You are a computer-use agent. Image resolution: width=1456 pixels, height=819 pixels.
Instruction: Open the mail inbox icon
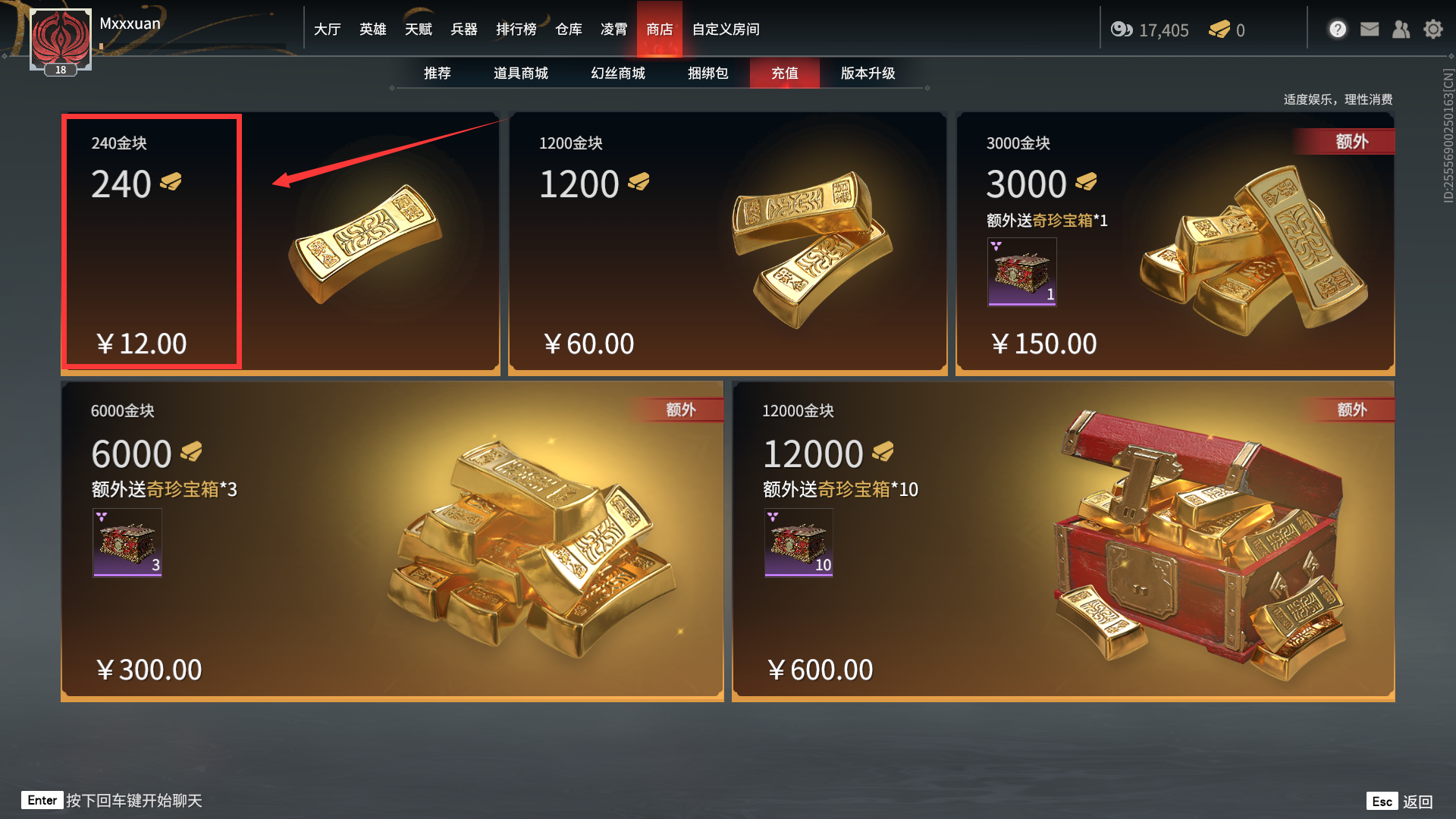click(x=1370, y=30)
